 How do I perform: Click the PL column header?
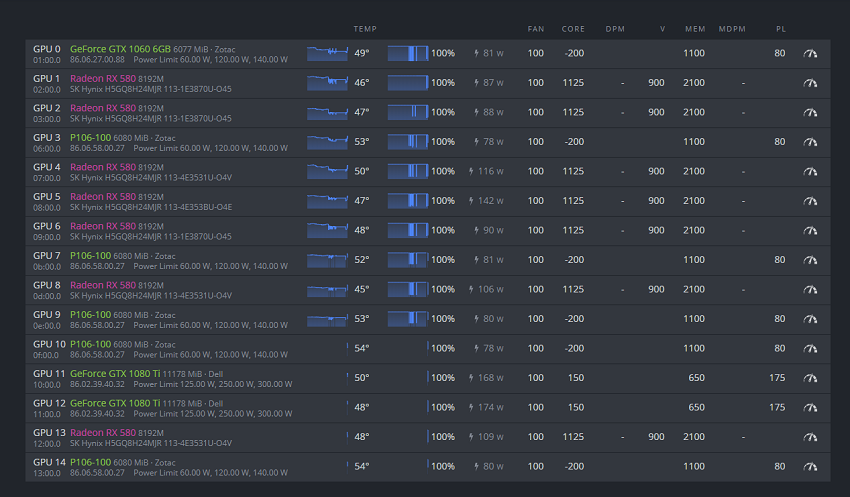(781, 29)
